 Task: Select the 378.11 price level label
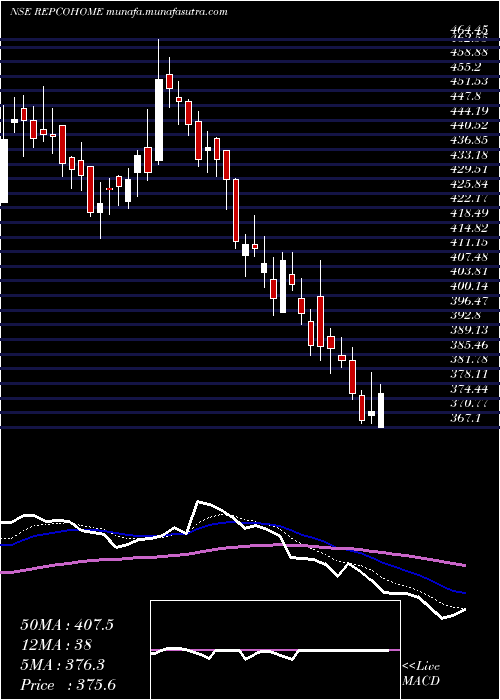pos(469,374)
